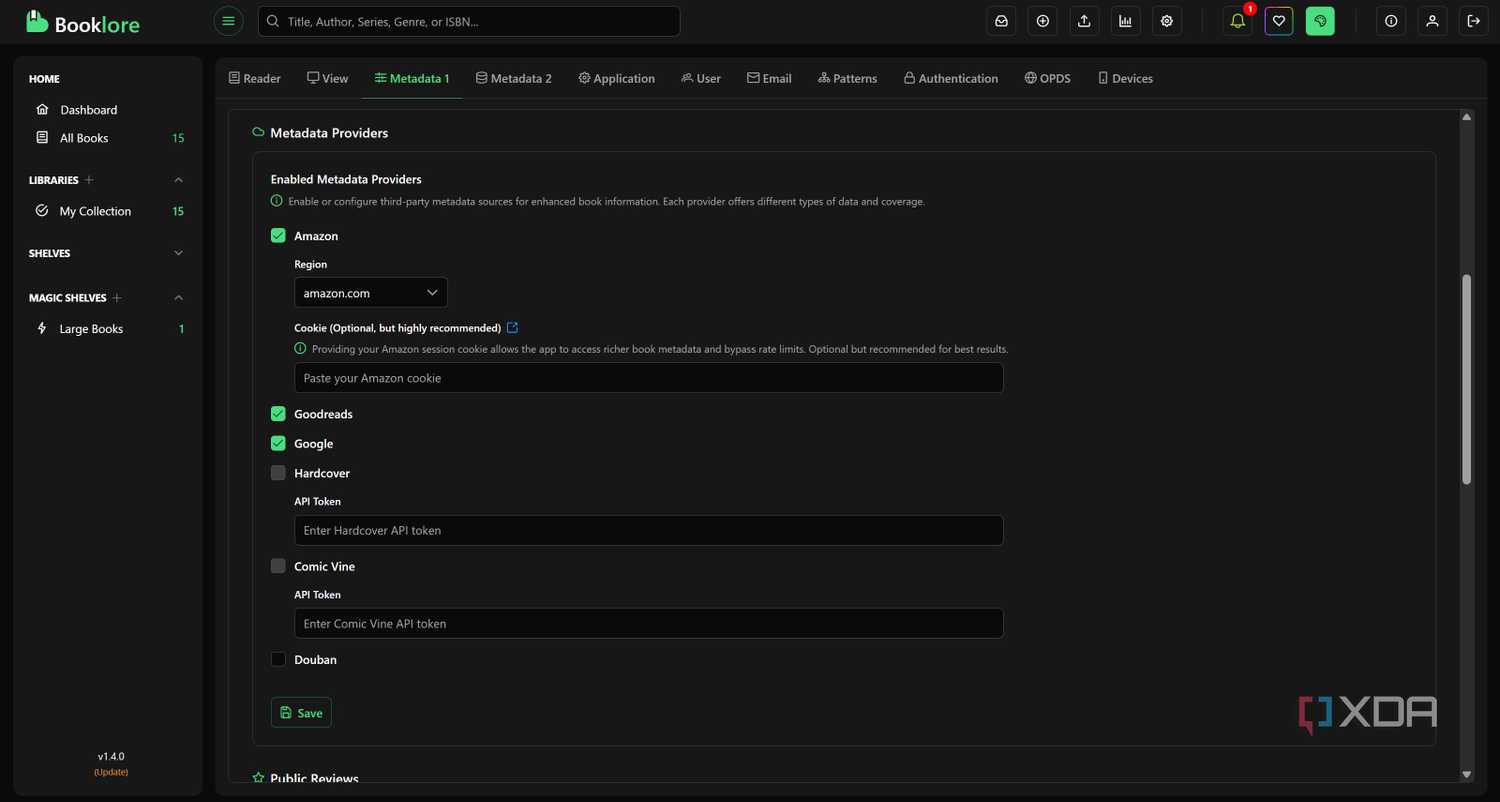Image resolution: width=1500 pixels, height=802 pixels.
Task: Open the green palette theme icon
Action: coord(1320,21)
